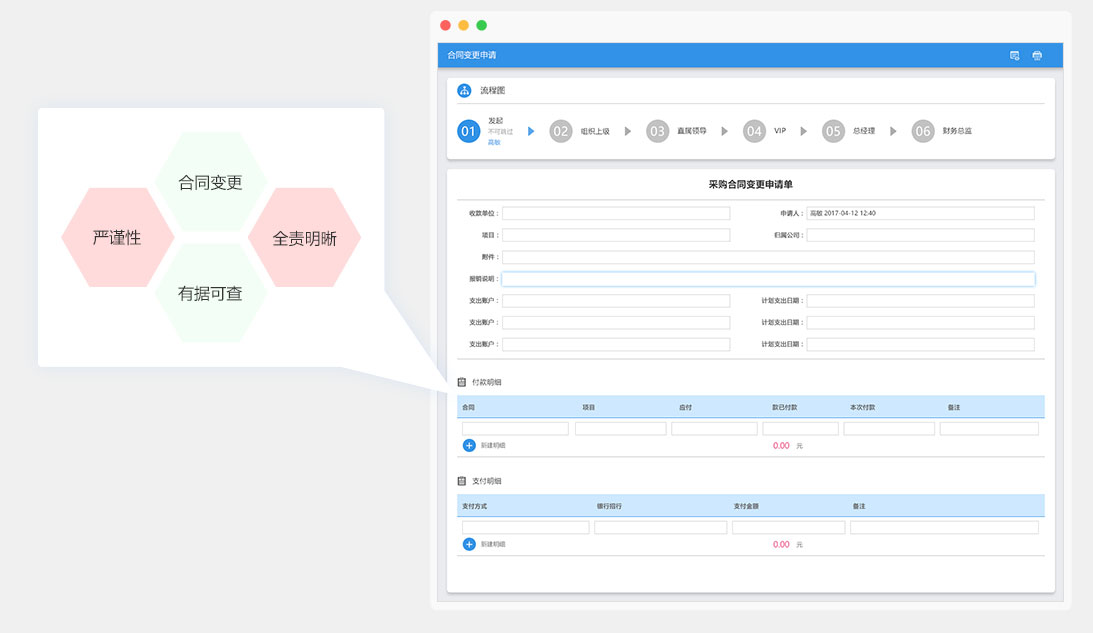Select step 01 发起 circle
Screen dimensions: 1093x633
click(468, 131)
